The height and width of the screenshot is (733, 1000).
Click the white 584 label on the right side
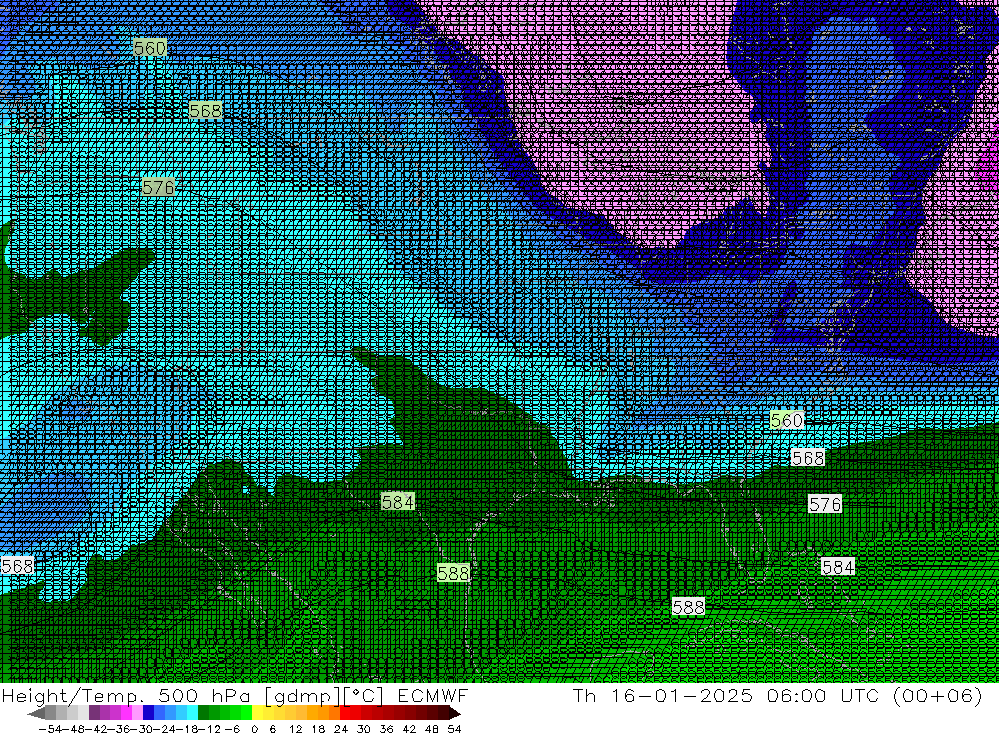(838, 567)
